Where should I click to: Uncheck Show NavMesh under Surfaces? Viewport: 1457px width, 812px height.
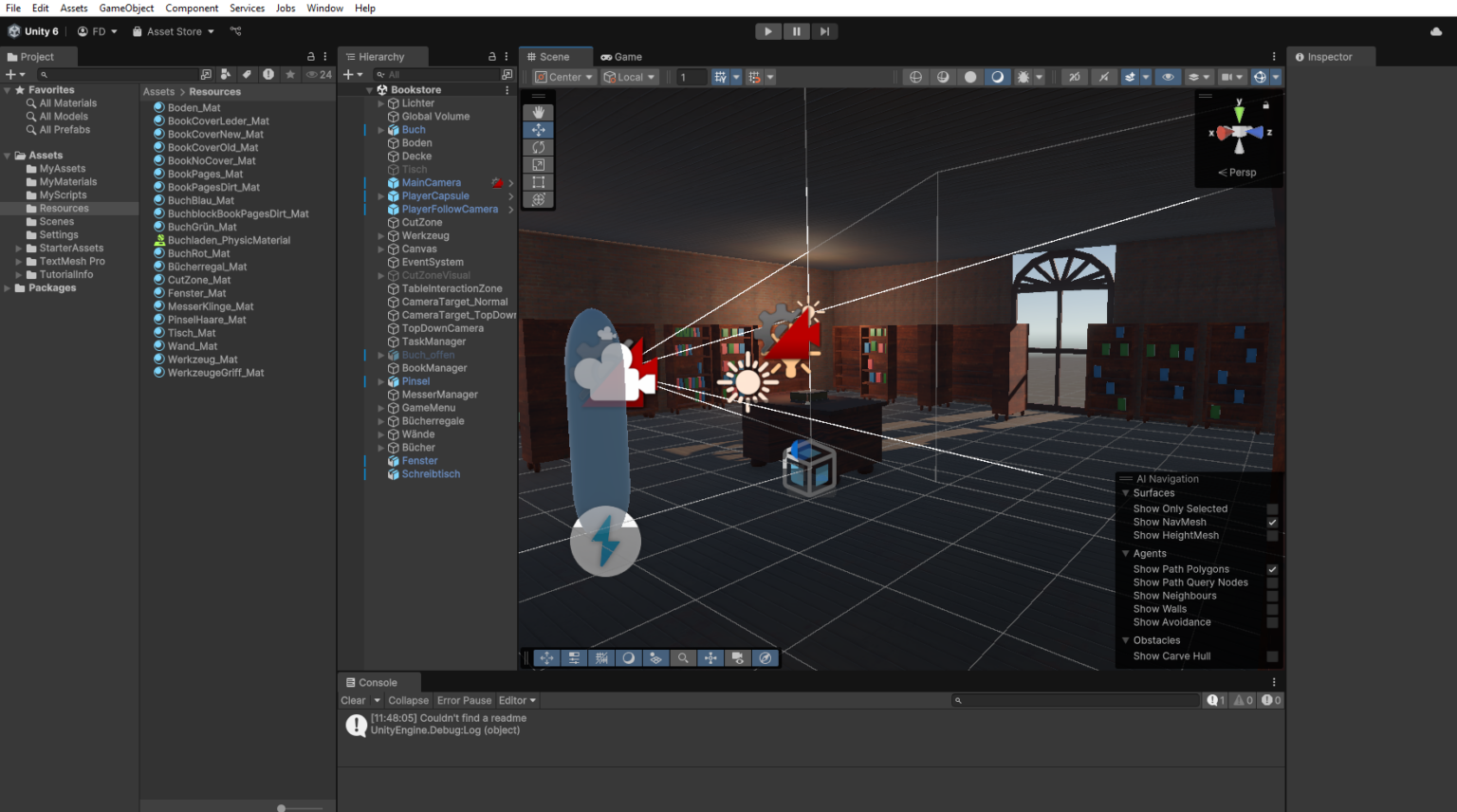coord(1271,522)
